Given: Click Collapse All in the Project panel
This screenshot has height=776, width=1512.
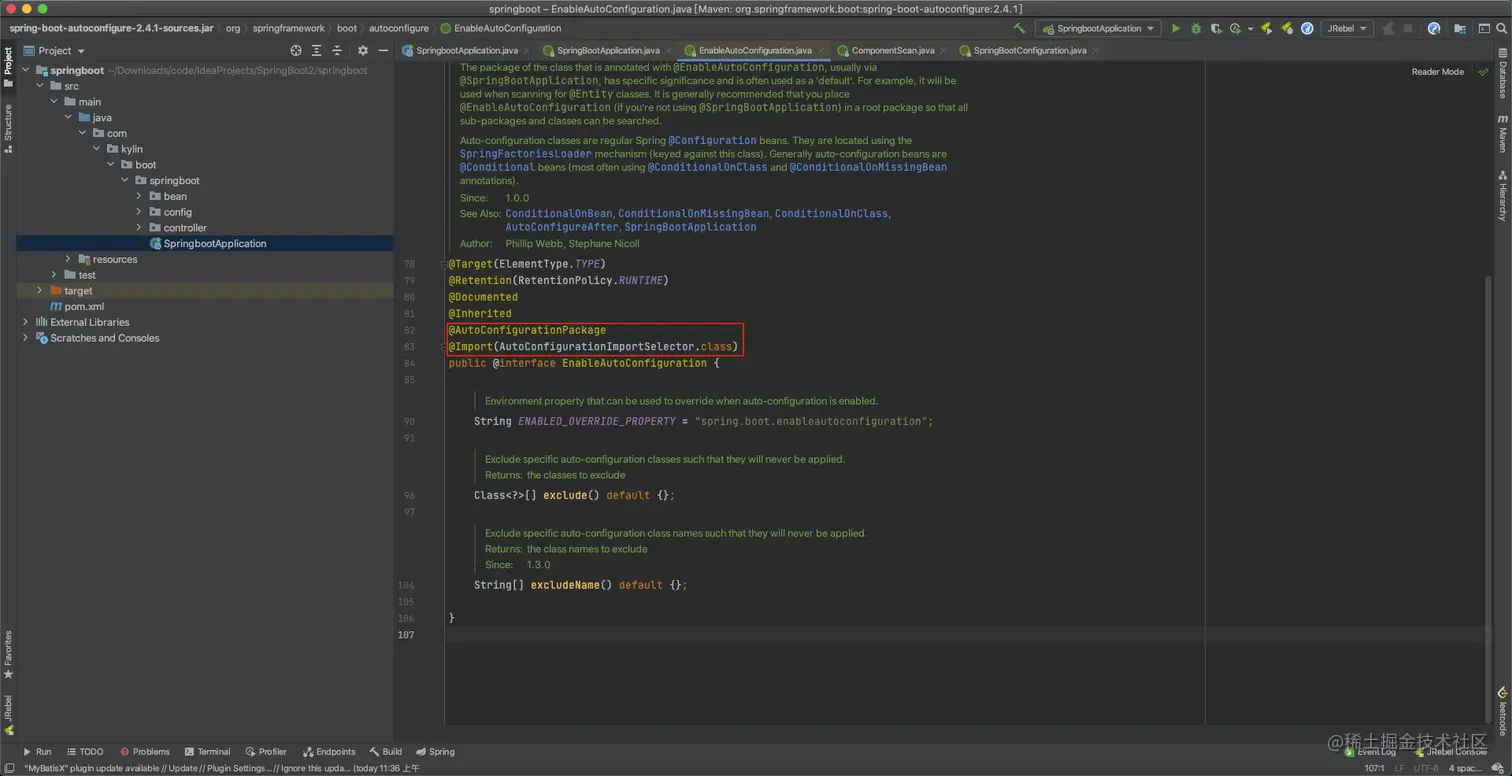Looking at the screenshot, I should [x=337, y=51].
